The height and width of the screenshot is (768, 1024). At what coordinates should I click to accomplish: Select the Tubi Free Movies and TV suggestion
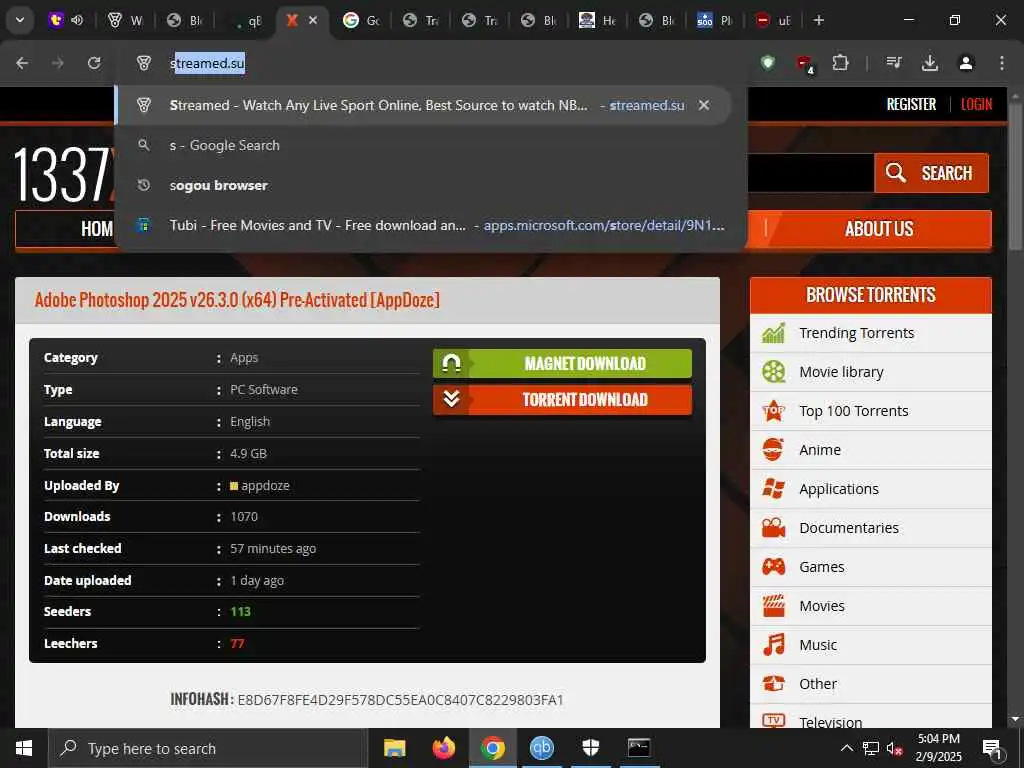tap(423, 225)
